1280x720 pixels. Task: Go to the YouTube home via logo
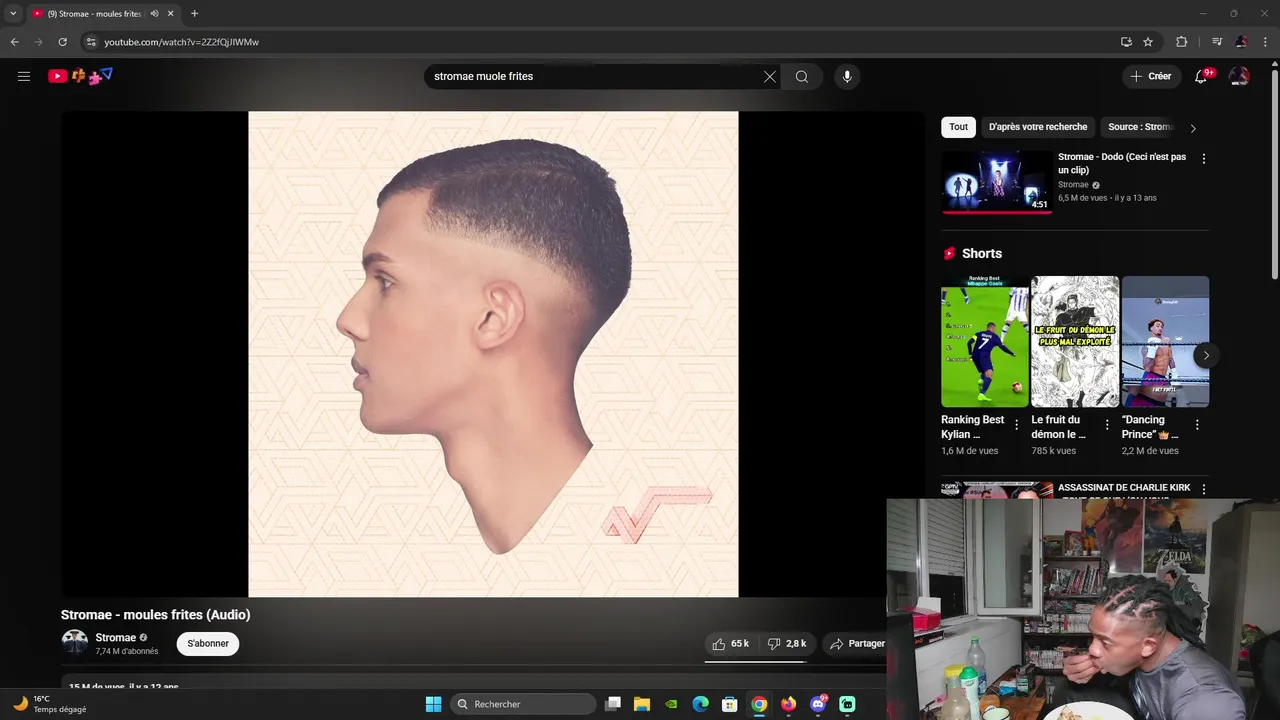click(x=81, y=76)
